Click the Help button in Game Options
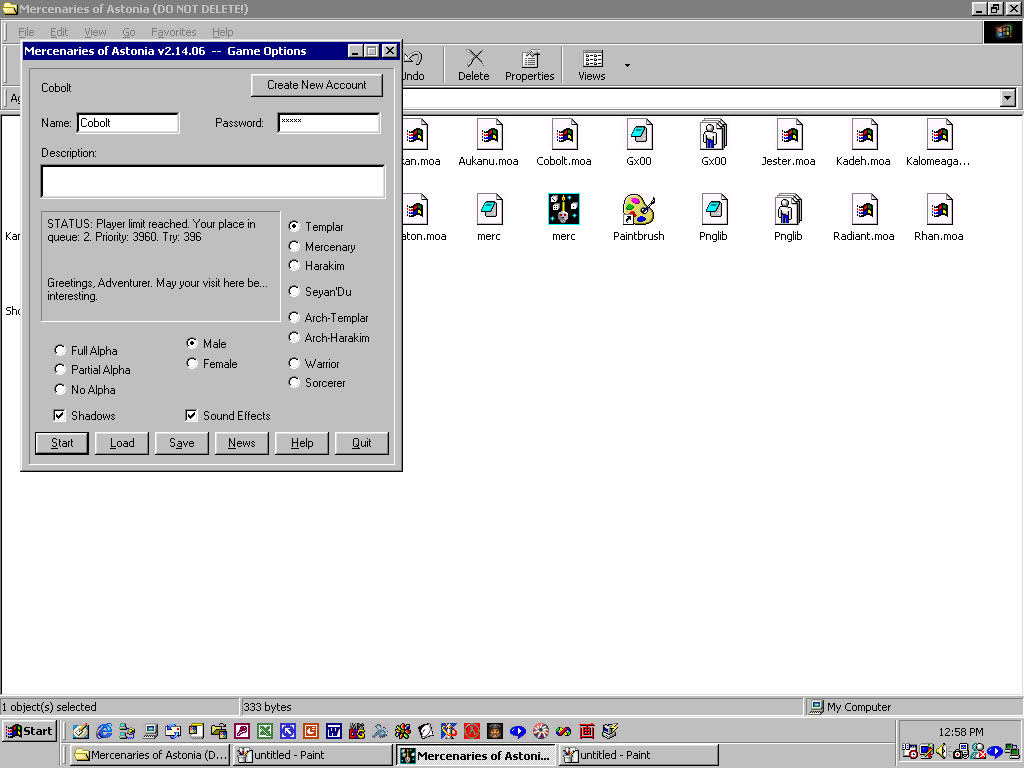Image resolution: width=1024 pixels, height=768 pixels. (x=302, y=443)
